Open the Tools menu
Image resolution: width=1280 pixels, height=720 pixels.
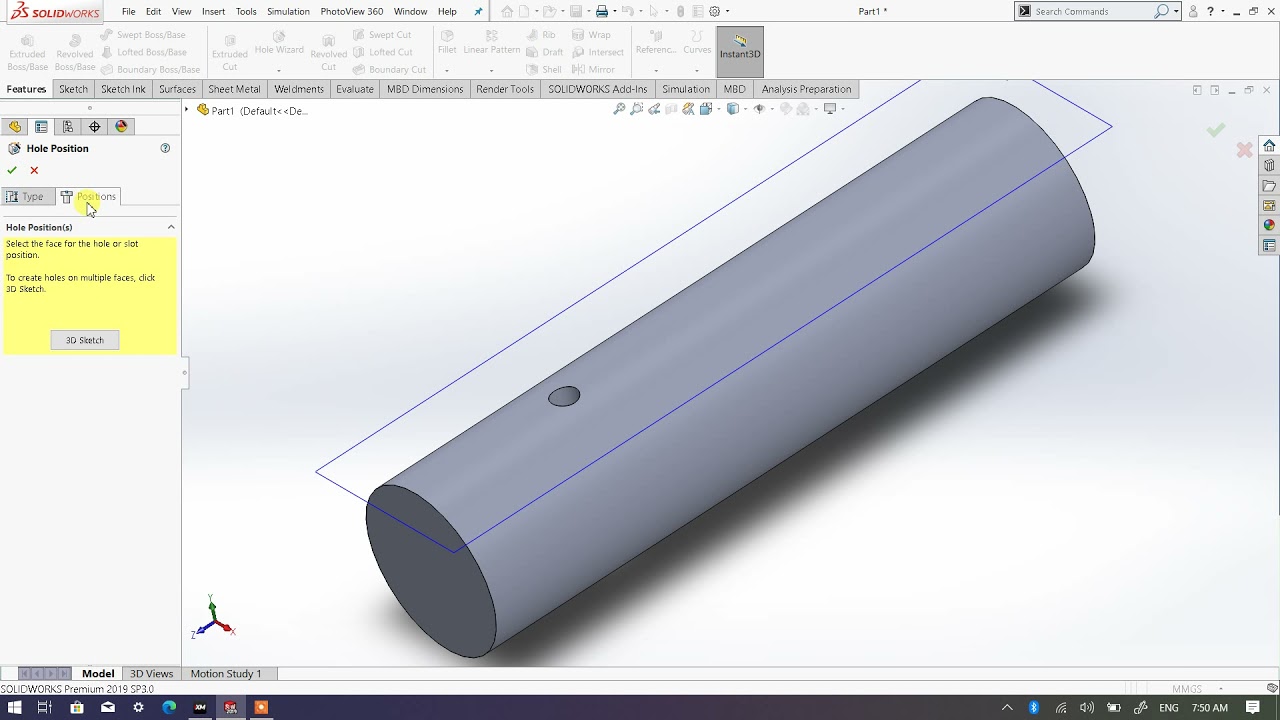(x=246, y=11)
